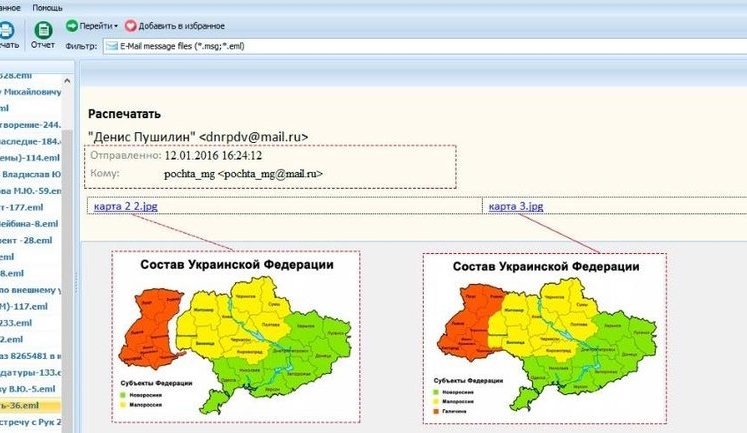Screen dimensions: 747x433
Task: Click Добавить в избранное label
Action: pos(181,26)
